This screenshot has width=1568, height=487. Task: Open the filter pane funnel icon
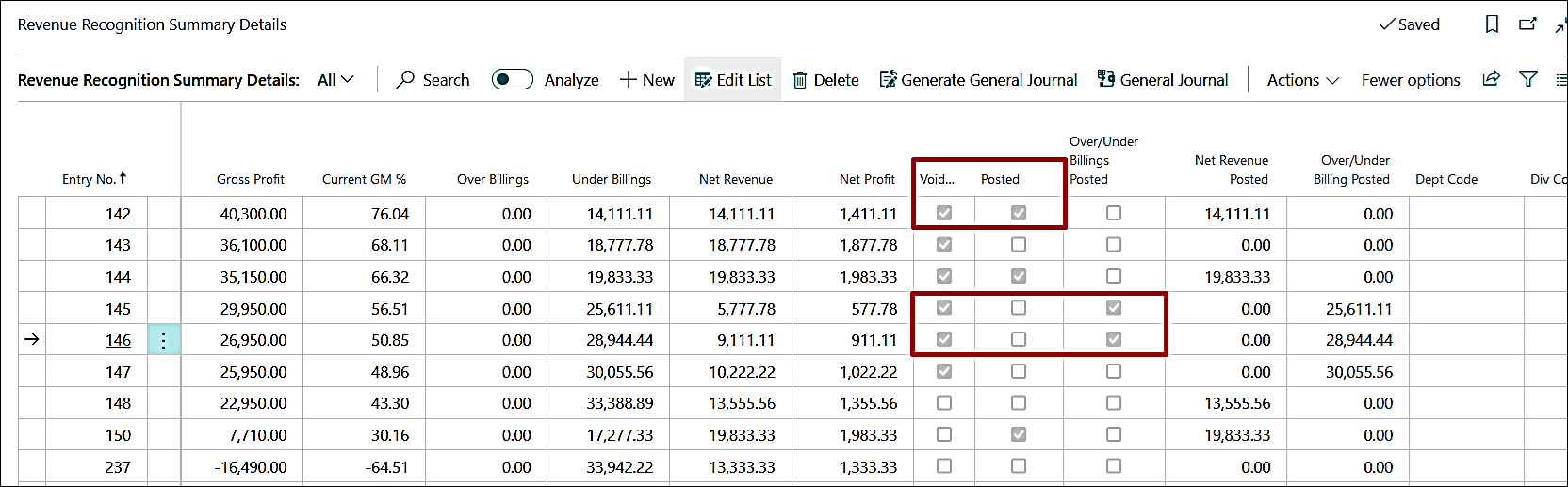1528,79
